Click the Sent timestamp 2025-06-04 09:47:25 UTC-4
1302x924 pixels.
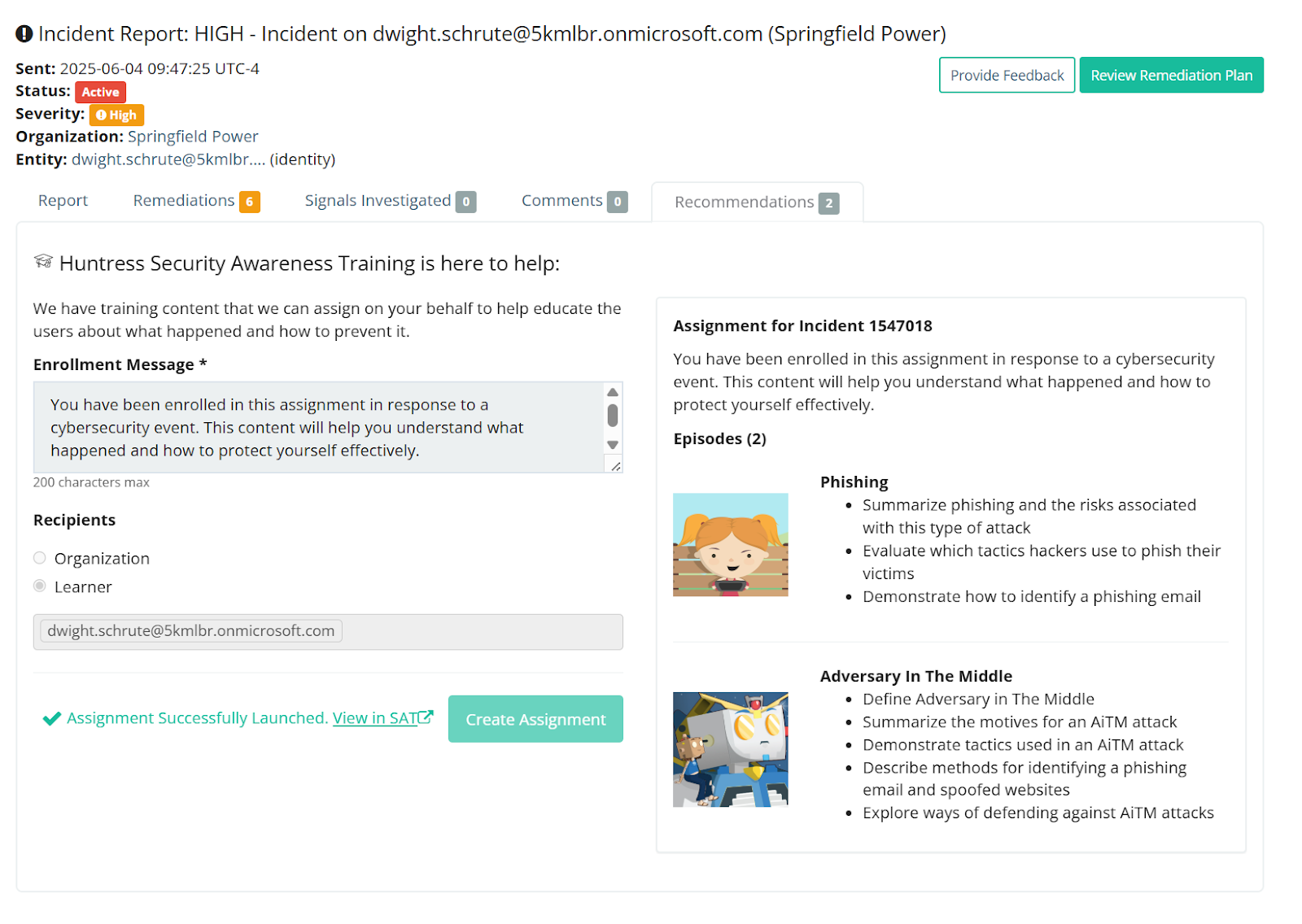point(159,69)
